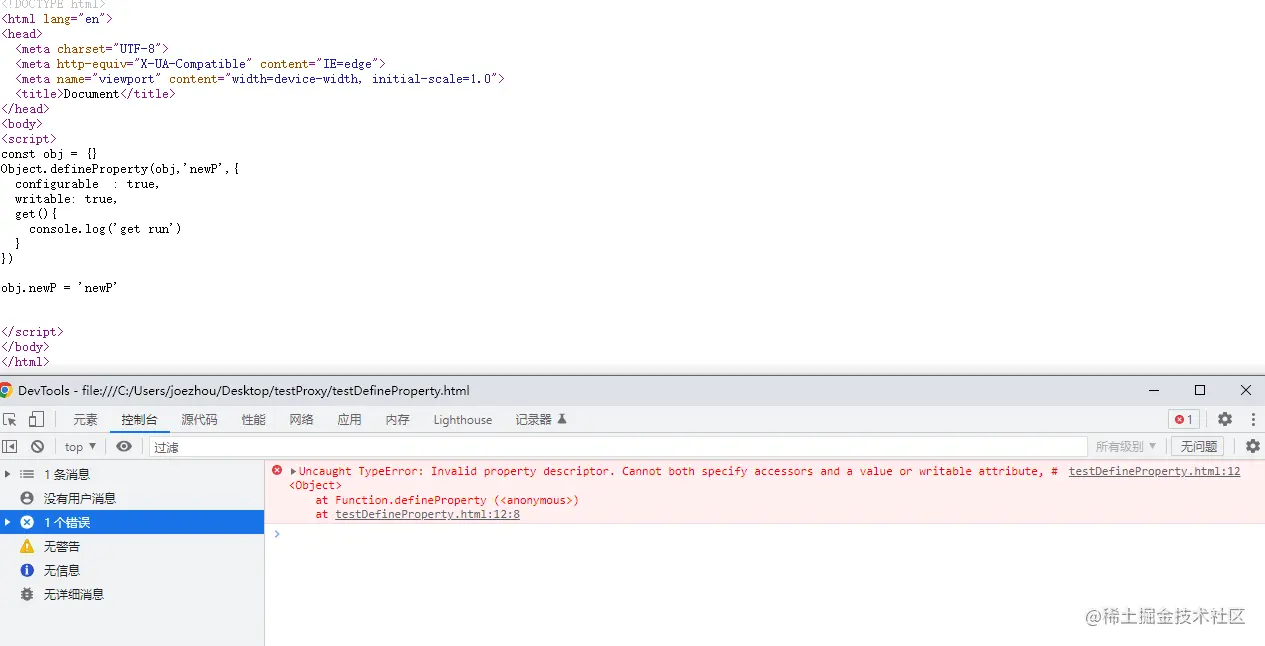Screen dimensions: 1265x646
Task: Select the 1 条消息 sidebar row
Action: 132,474
